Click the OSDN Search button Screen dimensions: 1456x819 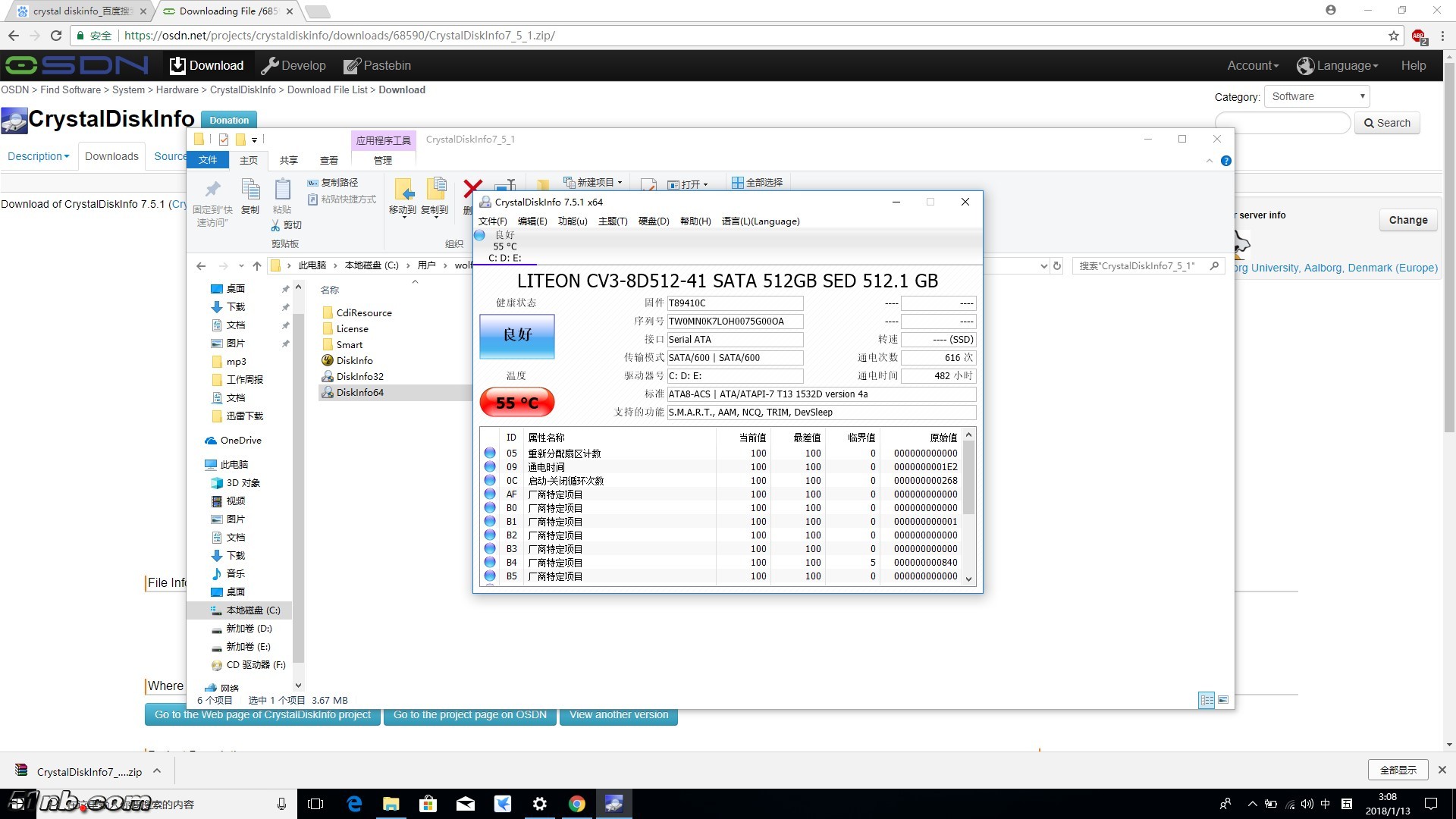[x=1387, y=123]
